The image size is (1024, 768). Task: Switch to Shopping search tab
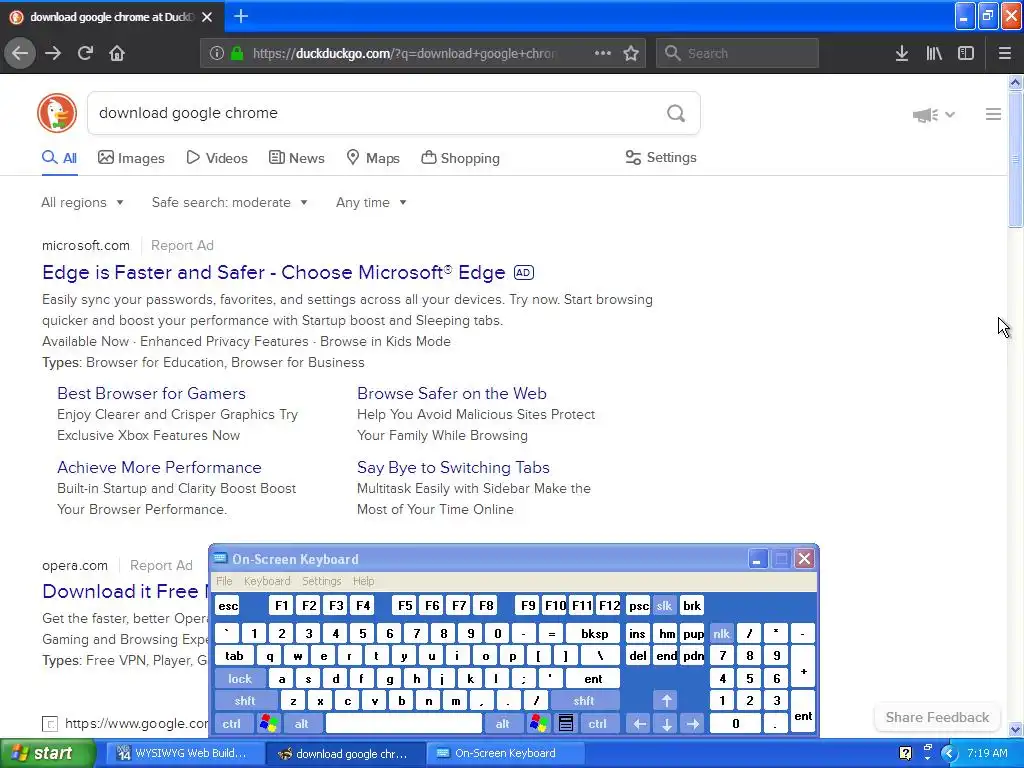click(460, 158)
